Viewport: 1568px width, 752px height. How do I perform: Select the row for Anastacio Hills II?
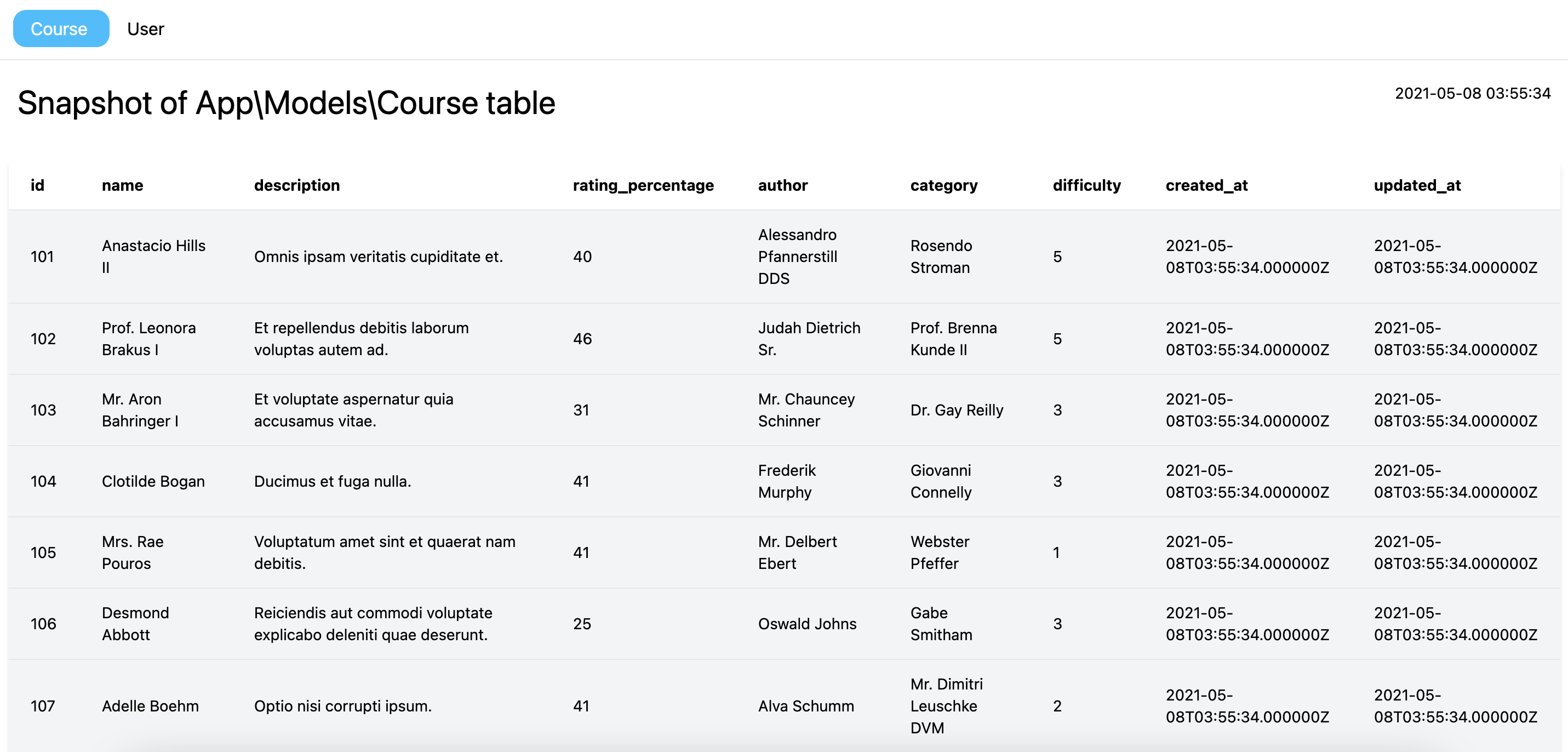[153, 257]
